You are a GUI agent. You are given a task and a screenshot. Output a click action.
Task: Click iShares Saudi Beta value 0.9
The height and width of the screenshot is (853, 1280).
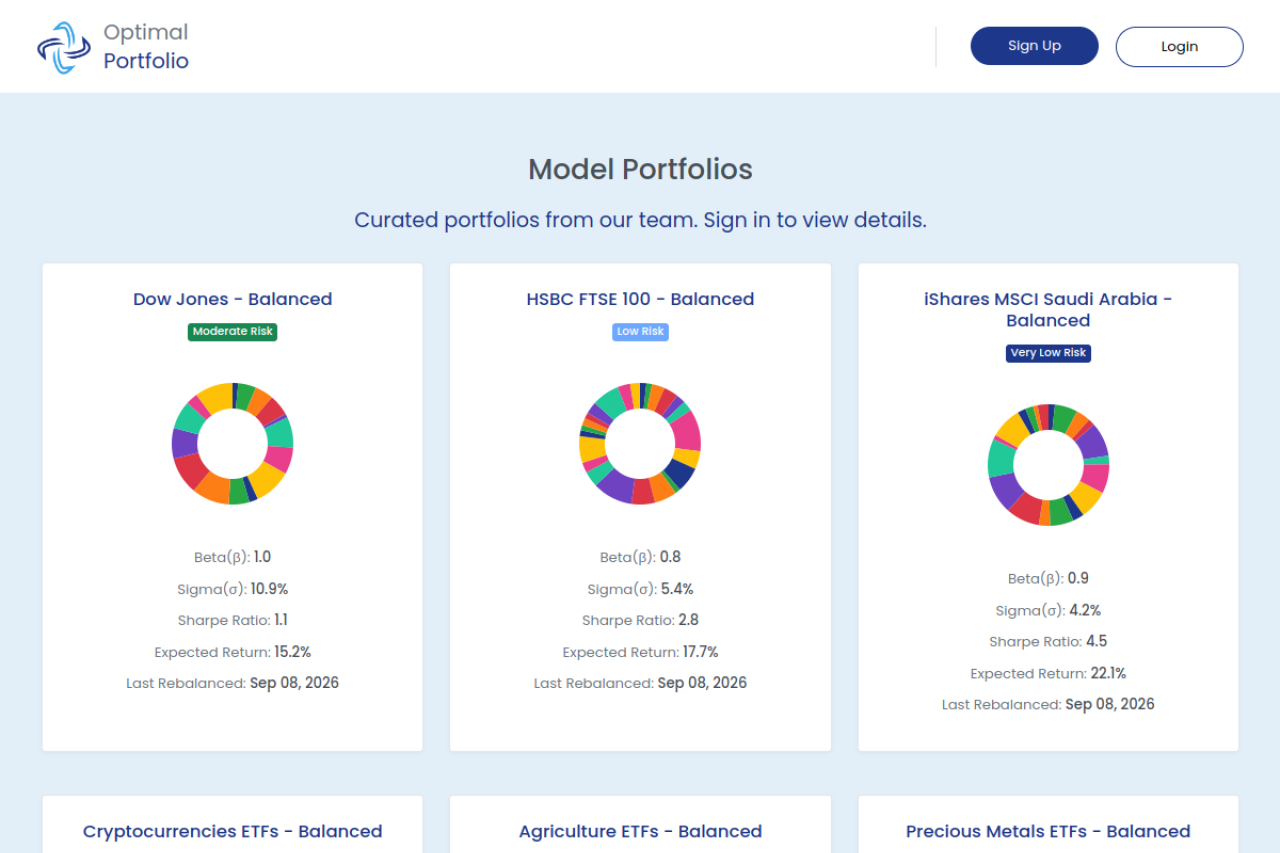tap(1078, 578)
